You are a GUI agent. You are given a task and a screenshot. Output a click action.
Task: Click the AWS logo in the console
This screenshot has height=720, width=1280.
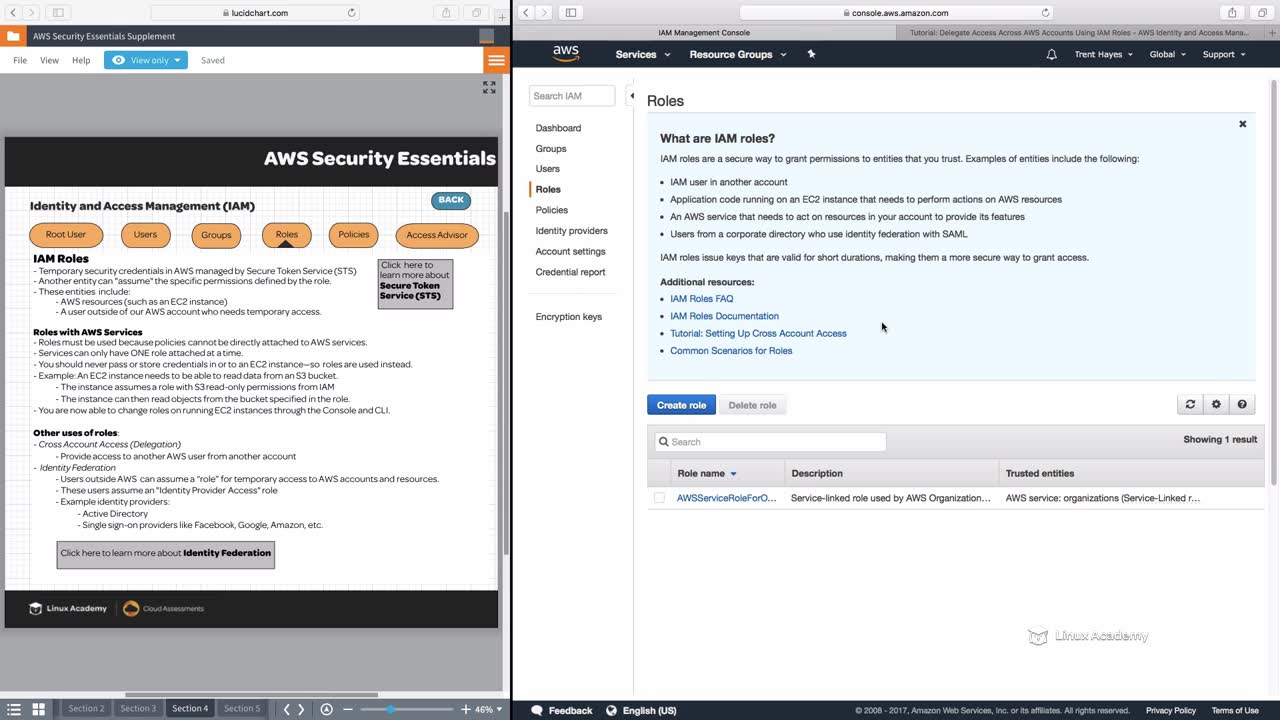566,54
